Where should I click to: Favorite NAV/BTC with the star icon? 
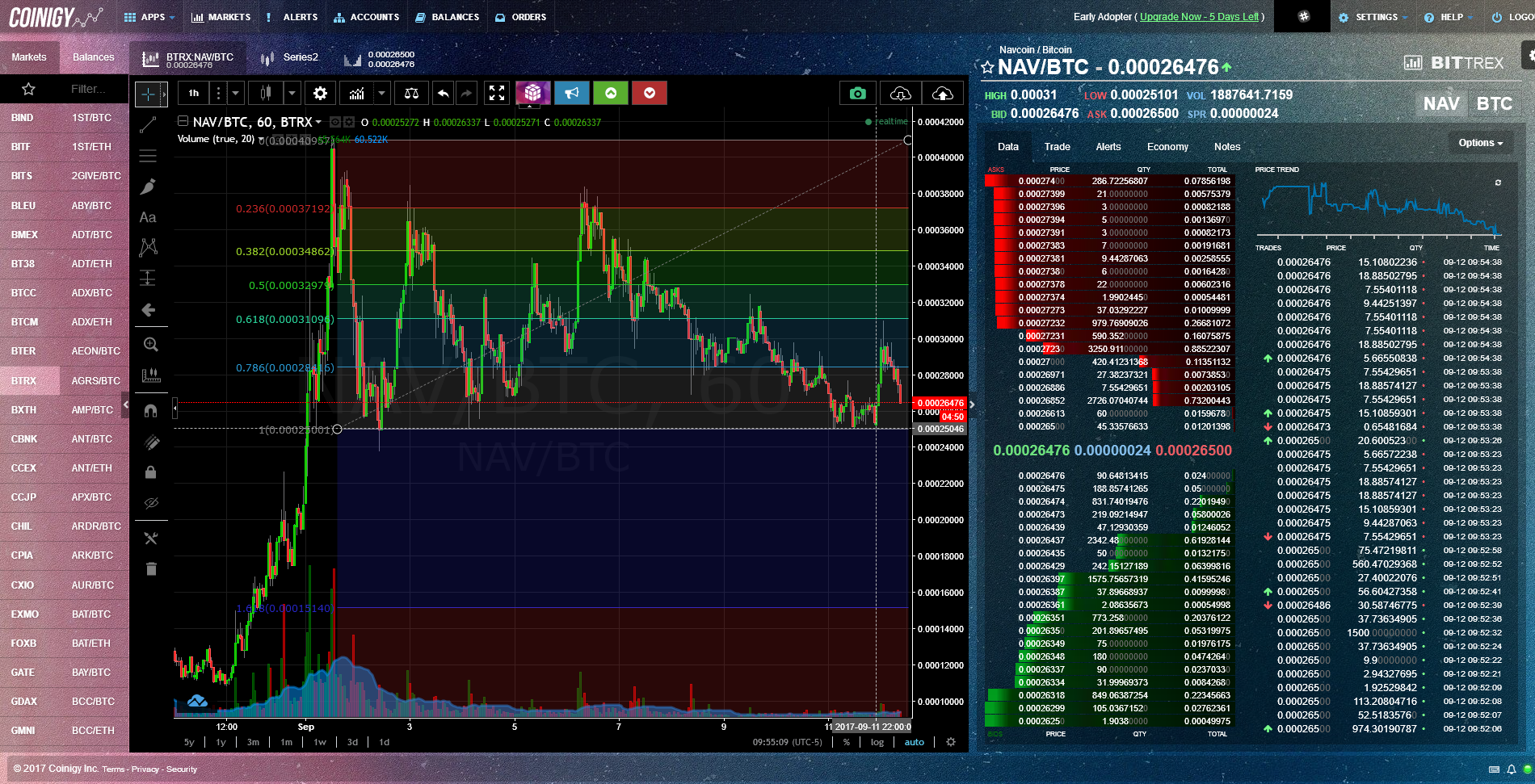tap(987, 68)
